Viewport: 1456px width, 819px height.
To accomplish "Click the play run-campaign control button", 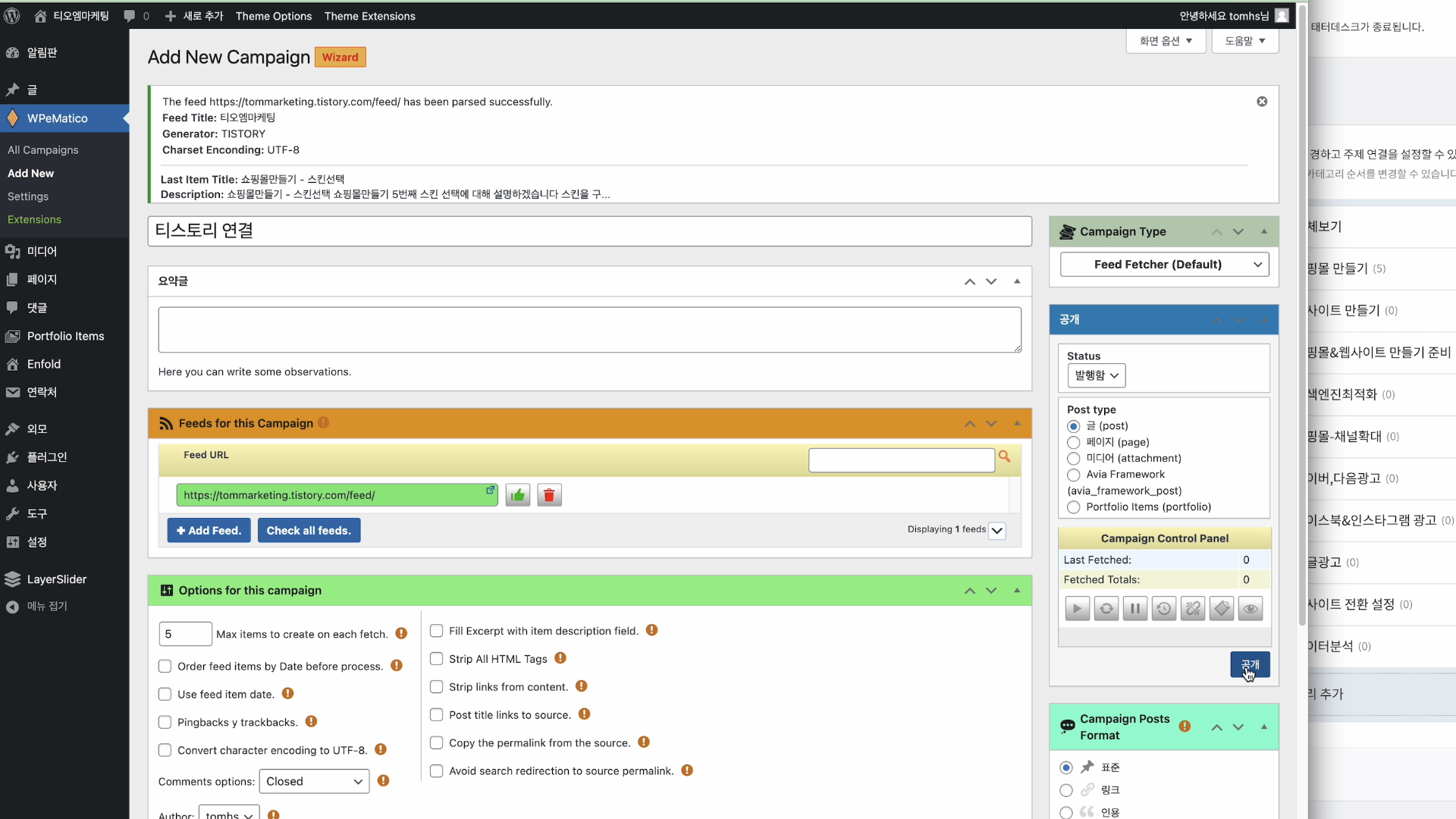I will 1077,608.
